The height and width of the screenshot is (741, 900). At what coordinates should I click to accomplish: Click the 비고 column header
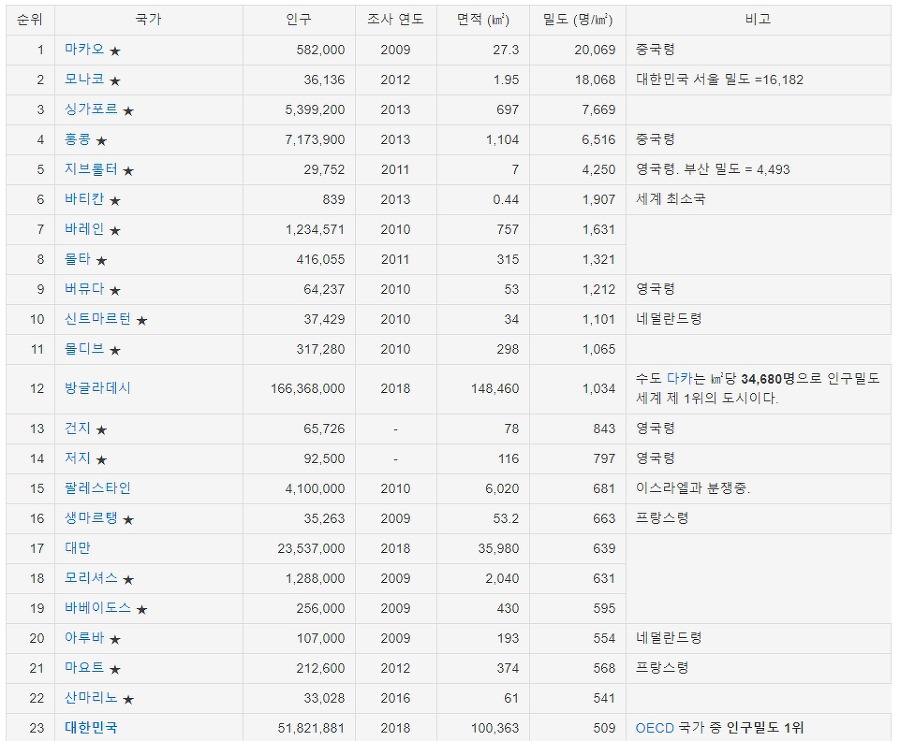[x=758, y=20]
